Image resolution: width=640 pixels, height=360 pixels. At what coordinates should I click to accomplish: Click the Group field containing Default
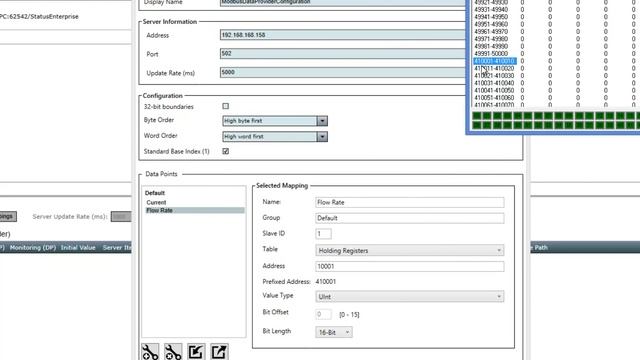(409, 218)
